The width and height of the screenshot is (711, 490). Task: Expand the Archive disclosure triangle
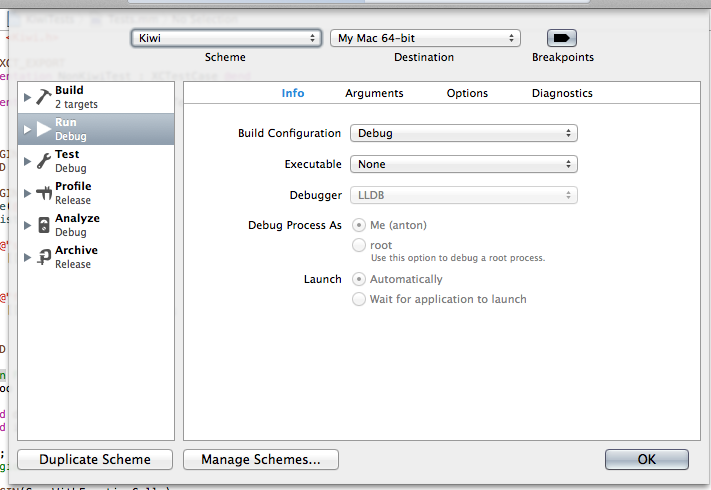point(27,257)
